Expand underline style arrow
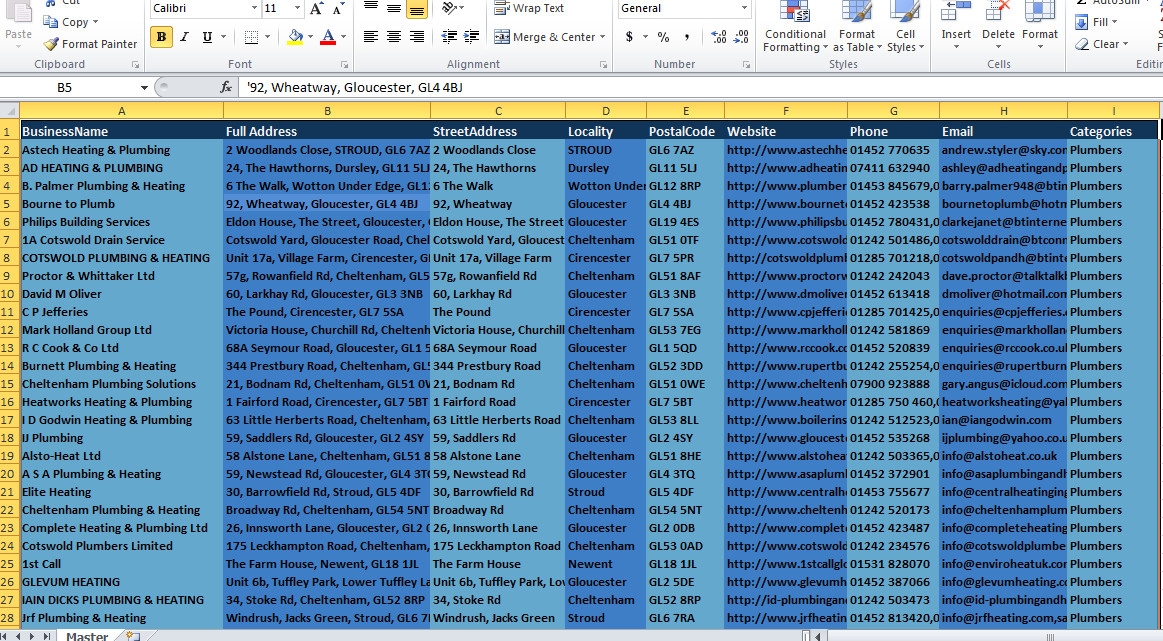Viewport: 1163px width, 641px height. 223,37
